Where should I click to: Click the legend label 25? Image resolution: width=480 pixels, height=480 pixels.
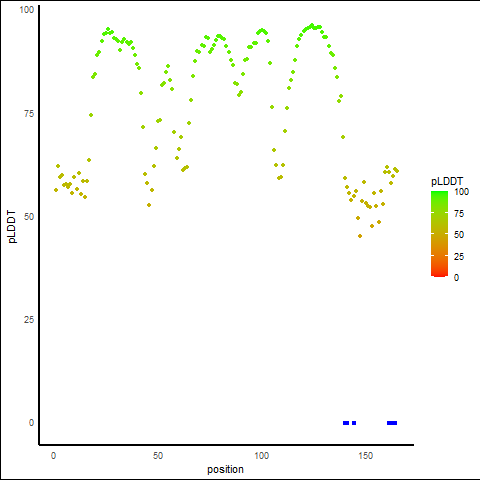point(459,257)
